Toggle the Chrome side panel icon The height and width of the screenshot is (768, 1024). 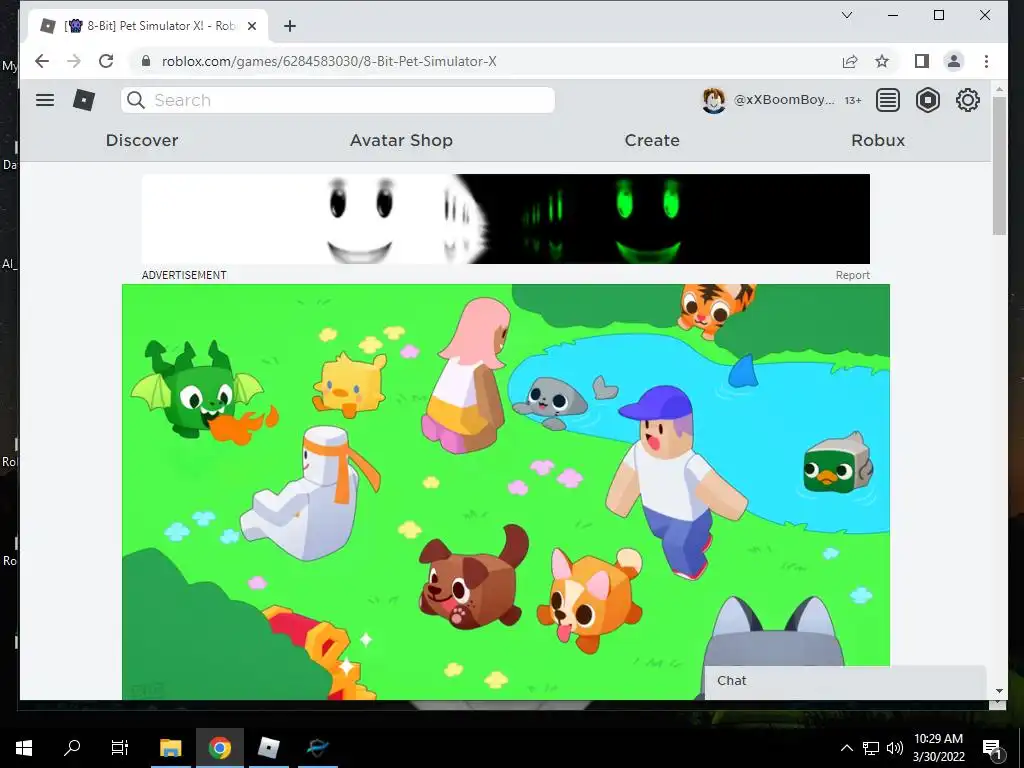(x=921, y=61)
